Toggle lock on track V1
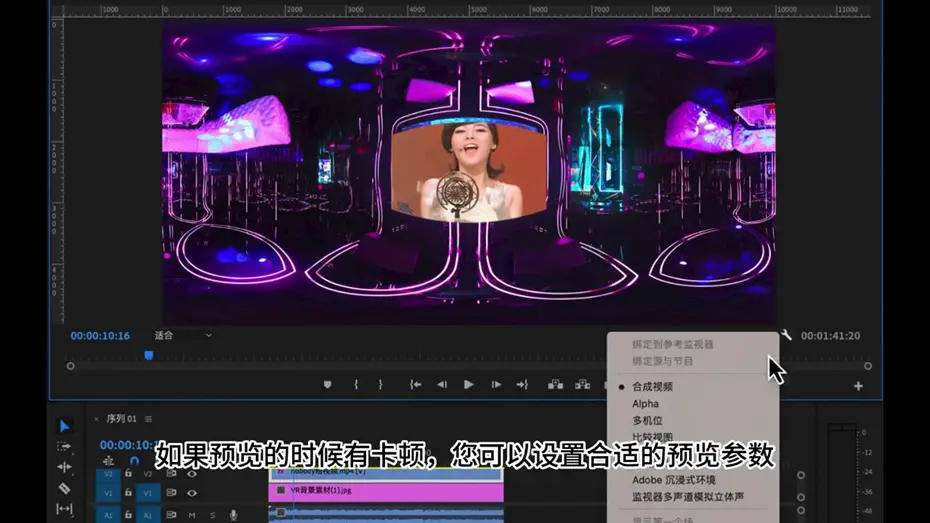 pos(128,493)
